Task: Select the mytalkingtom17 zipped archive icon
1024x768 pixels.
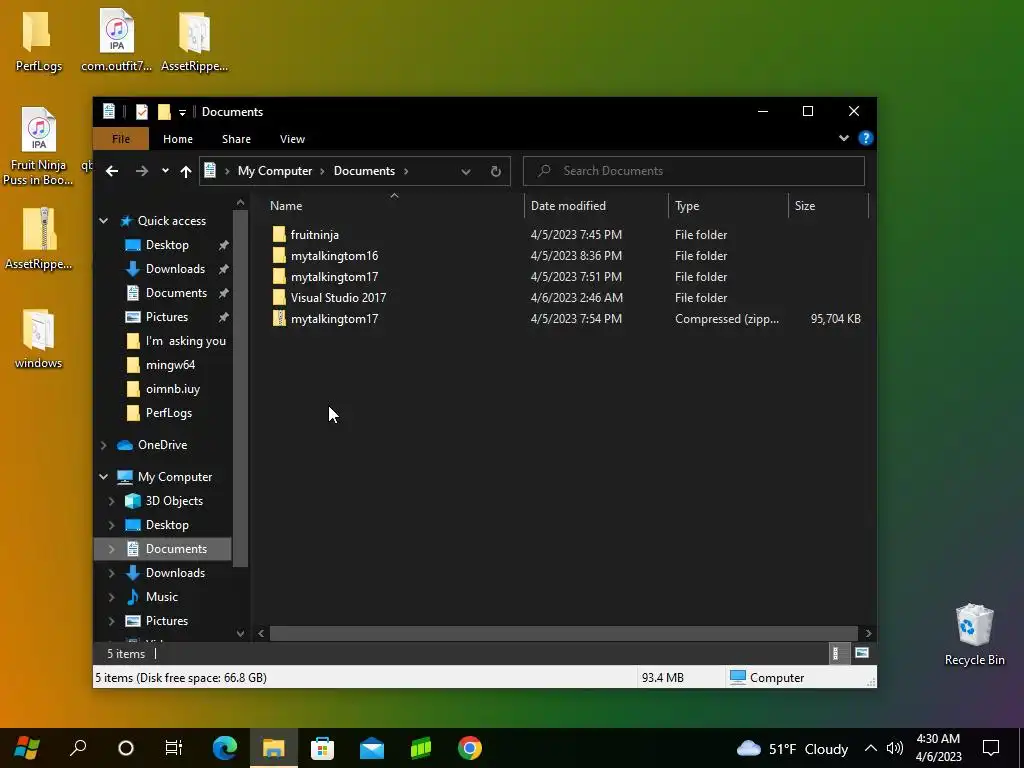Action: coord(280,319)
